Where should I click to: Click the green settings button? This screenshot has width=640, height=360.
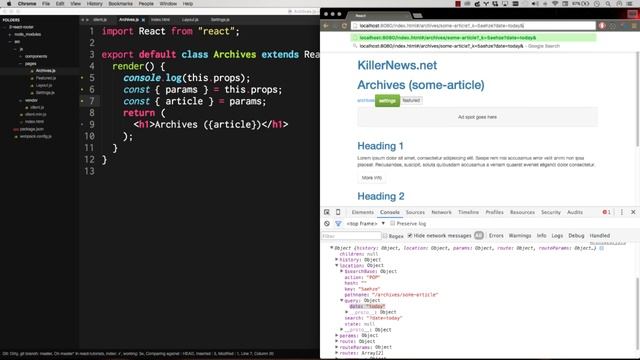click(387, 100)
